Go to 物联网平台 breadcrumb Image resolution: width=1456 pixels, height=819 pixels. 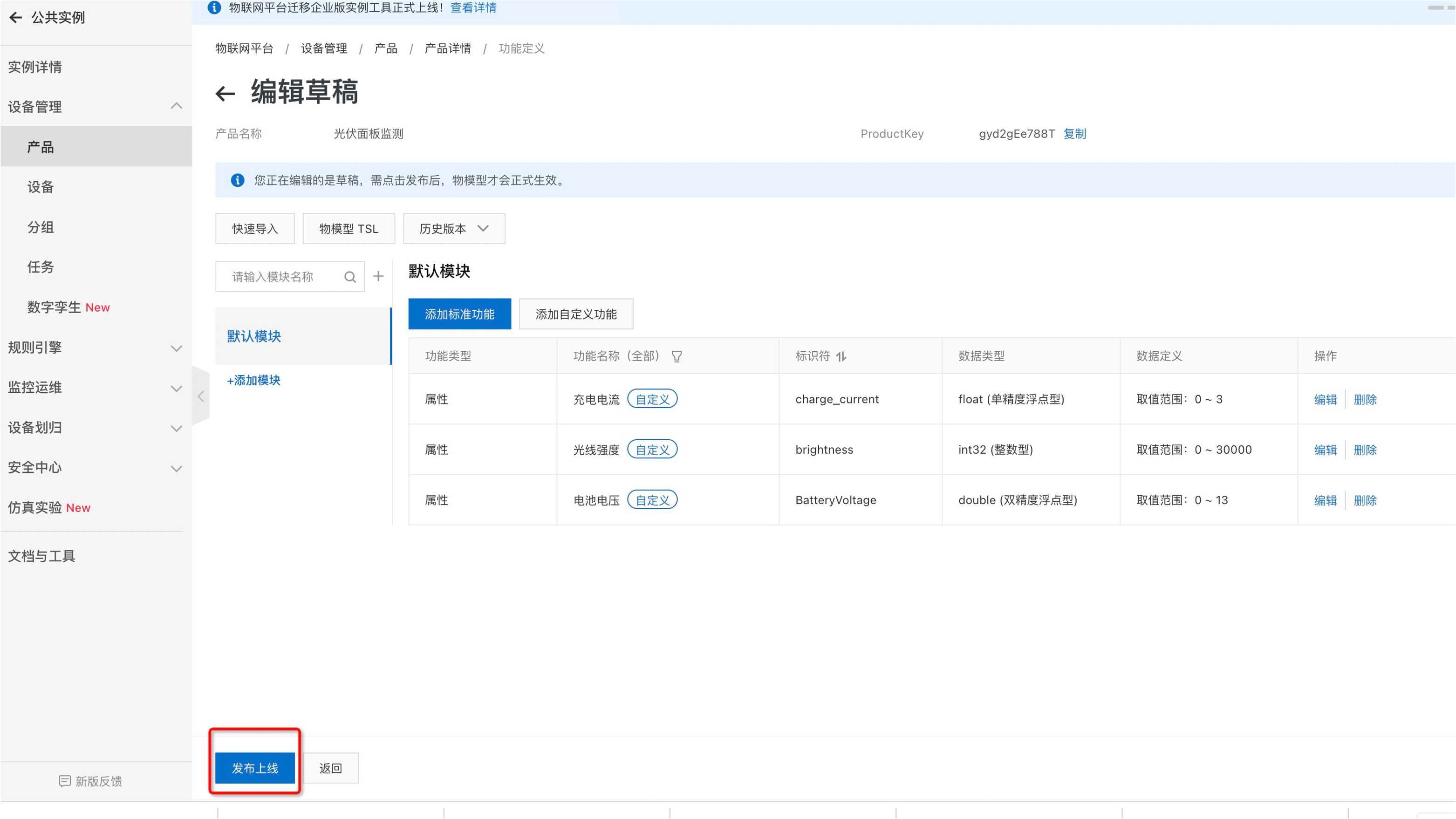pyautogui.click(x=244, y=48)
